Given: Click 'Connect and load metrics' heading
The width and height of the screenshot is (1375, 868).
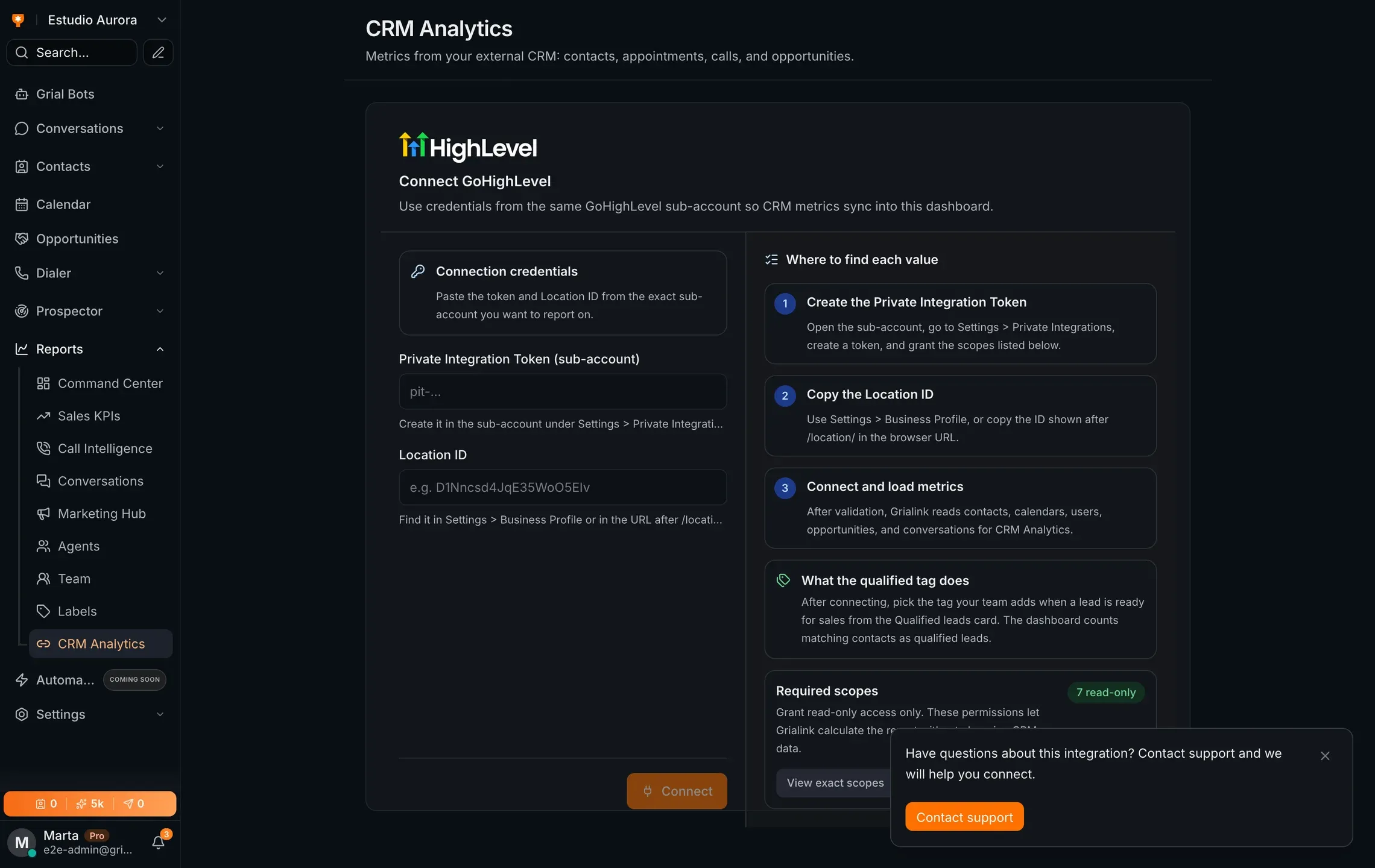Looking at the screenshot, I should click(885, 486).
